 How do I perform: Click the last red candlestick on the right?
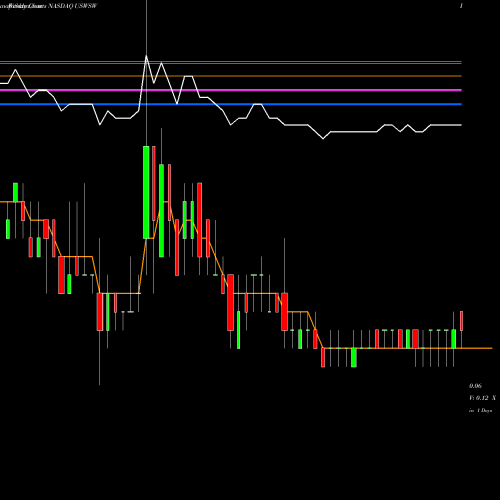pos(461,321)
